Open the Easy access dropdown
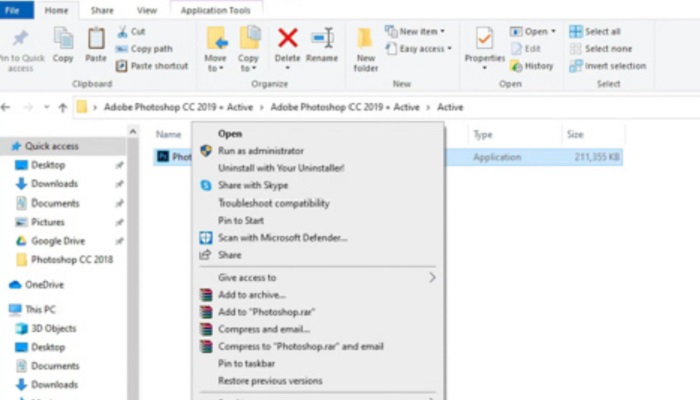This screenshot has width=700, height=400. [419, 49]
